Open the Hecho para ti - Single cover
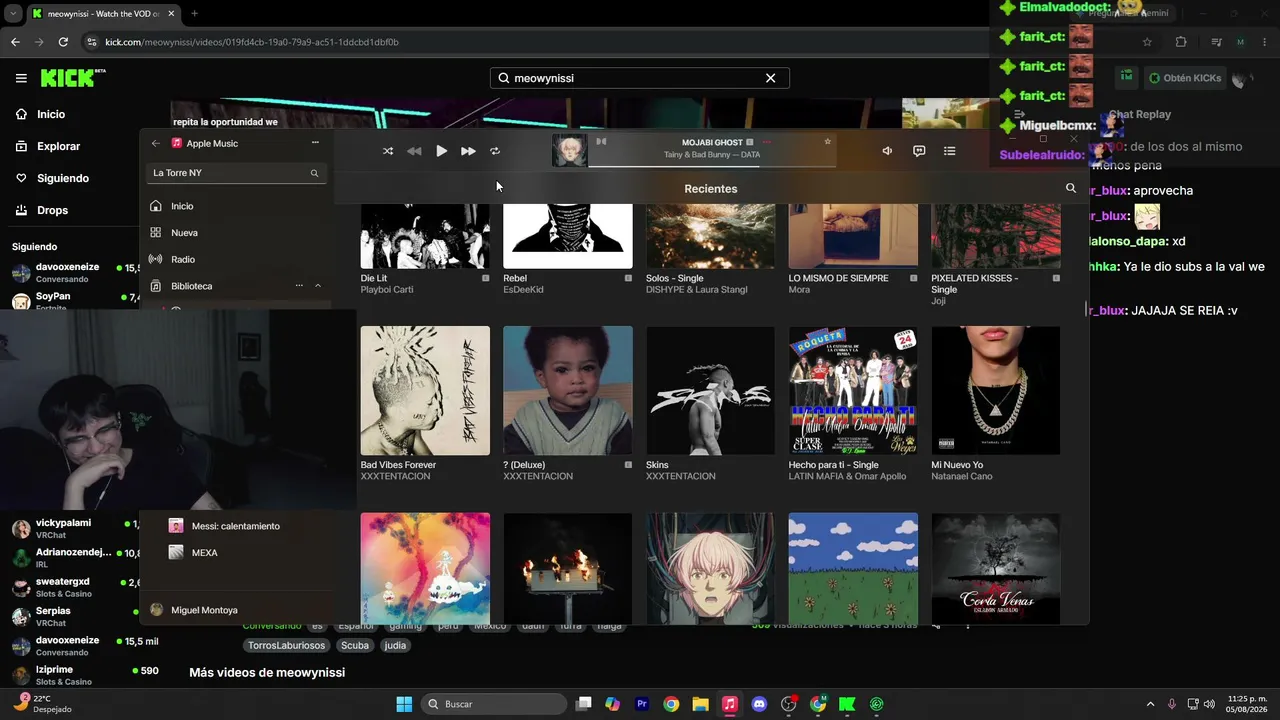 853,390
